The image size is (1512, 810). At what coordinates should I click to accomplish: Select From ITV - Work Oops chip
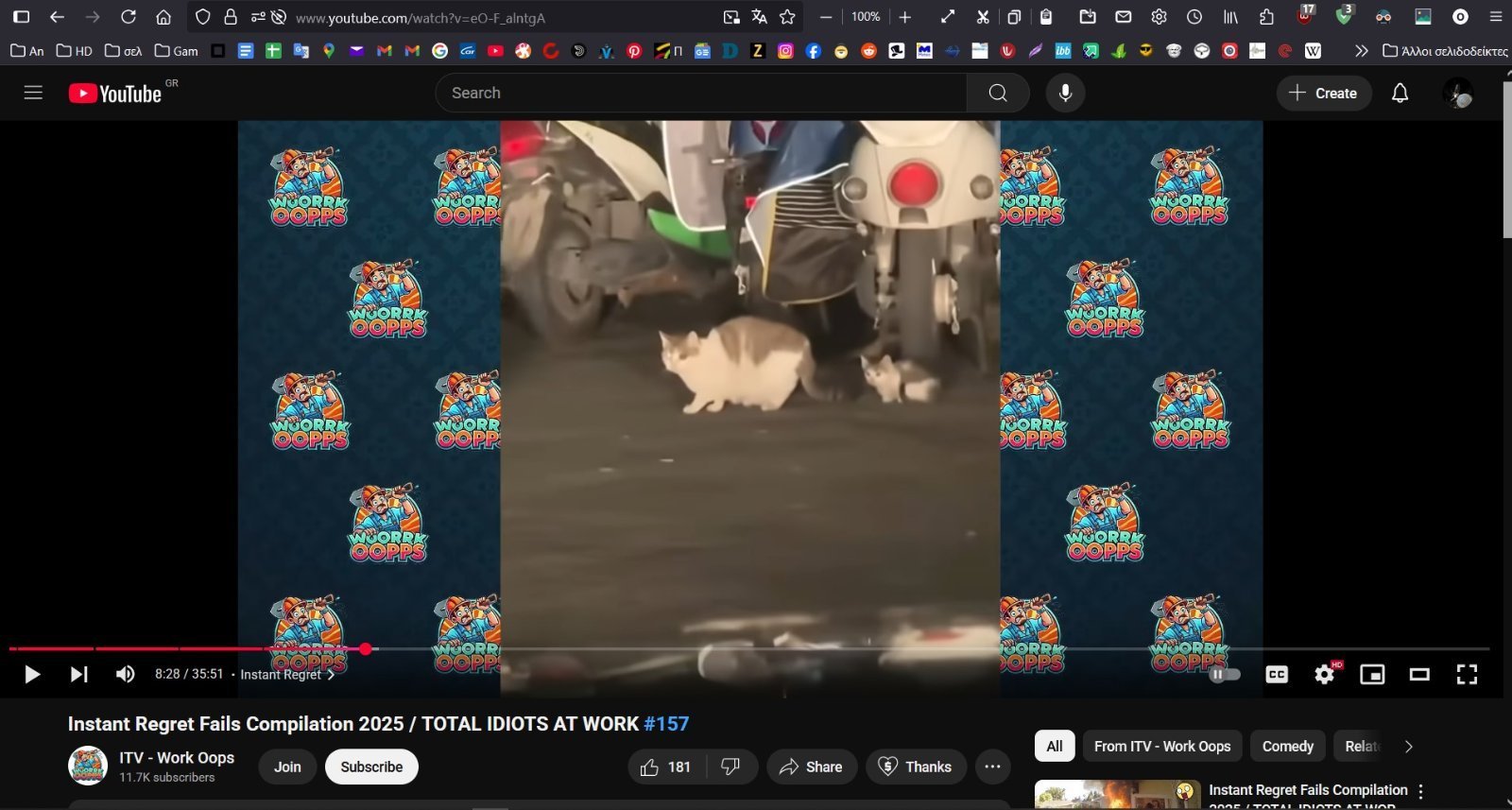click(1162, 746)
